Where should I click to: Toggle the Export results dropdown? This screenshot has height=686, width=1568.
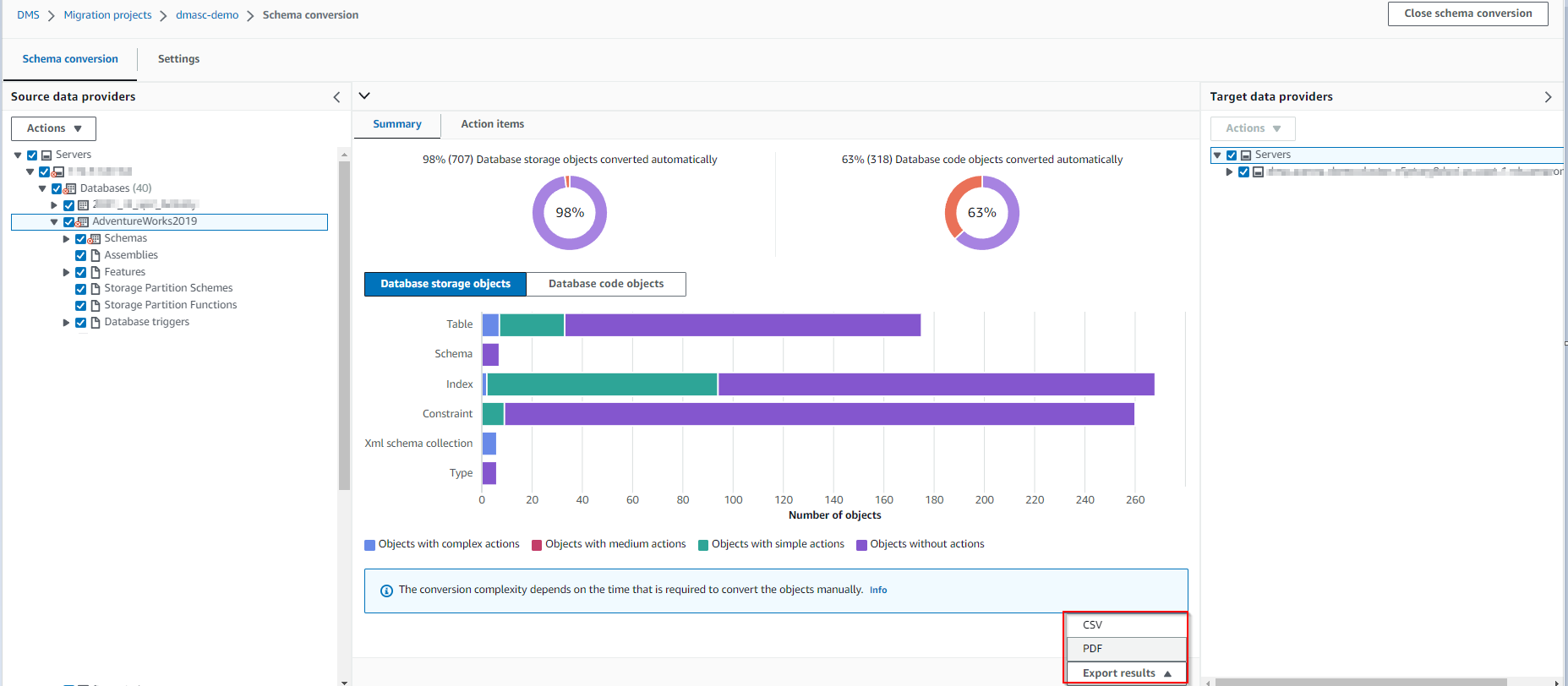click(1126, 673)
